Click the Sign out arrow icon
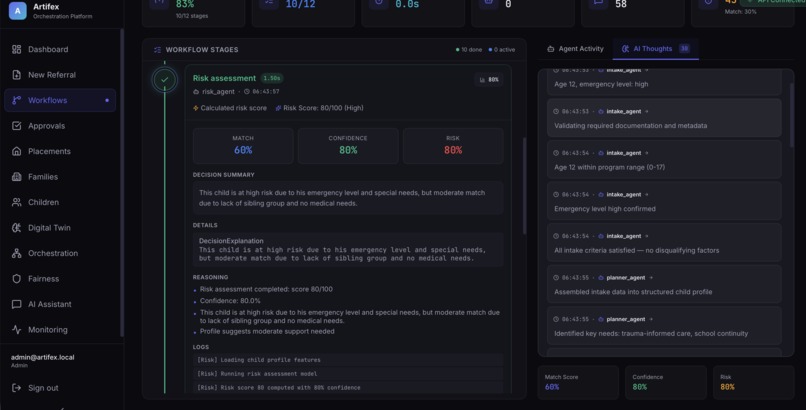 coord(16,388)
